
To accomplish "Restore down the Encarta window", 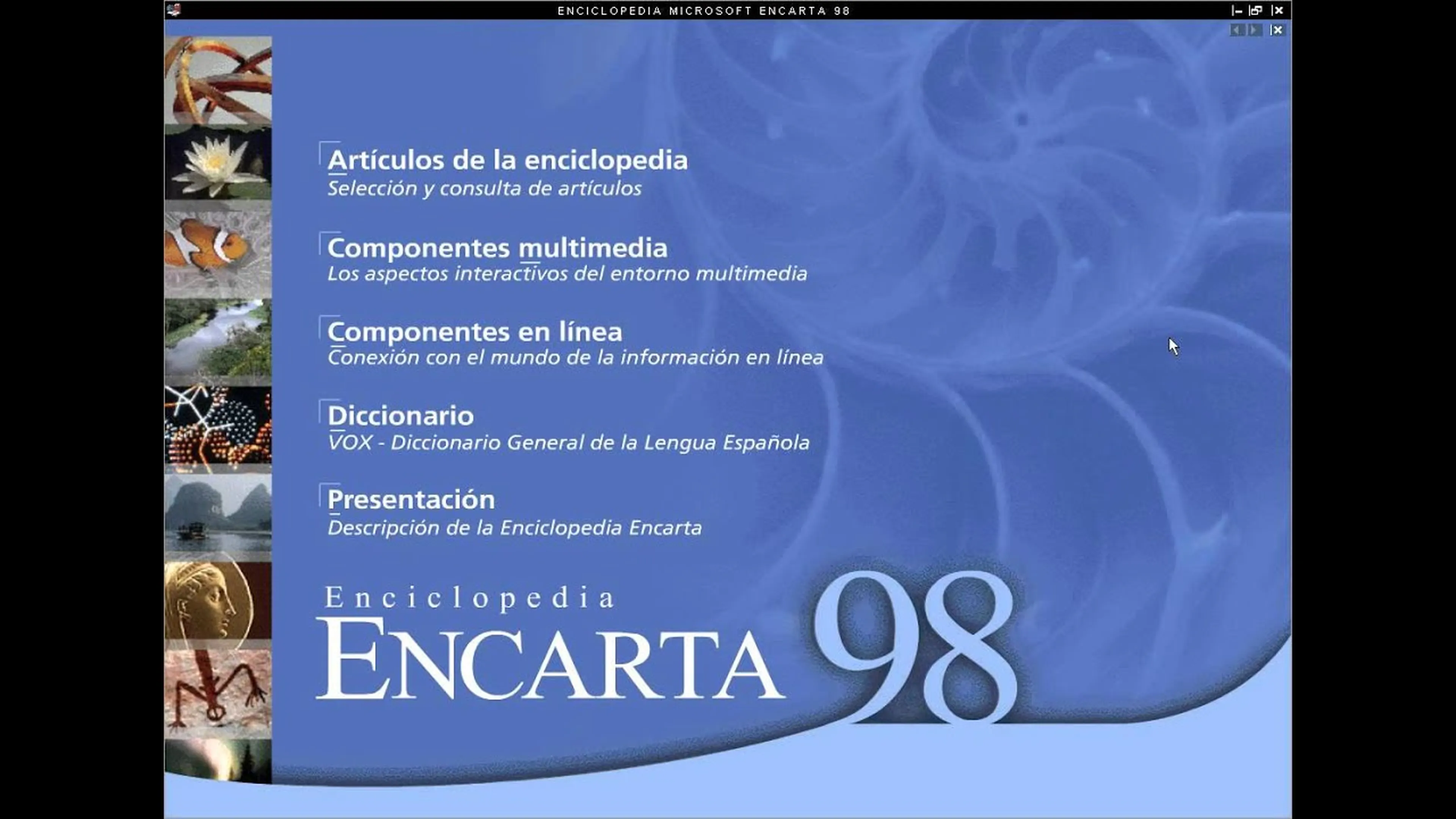I will tap(1257, 10).
